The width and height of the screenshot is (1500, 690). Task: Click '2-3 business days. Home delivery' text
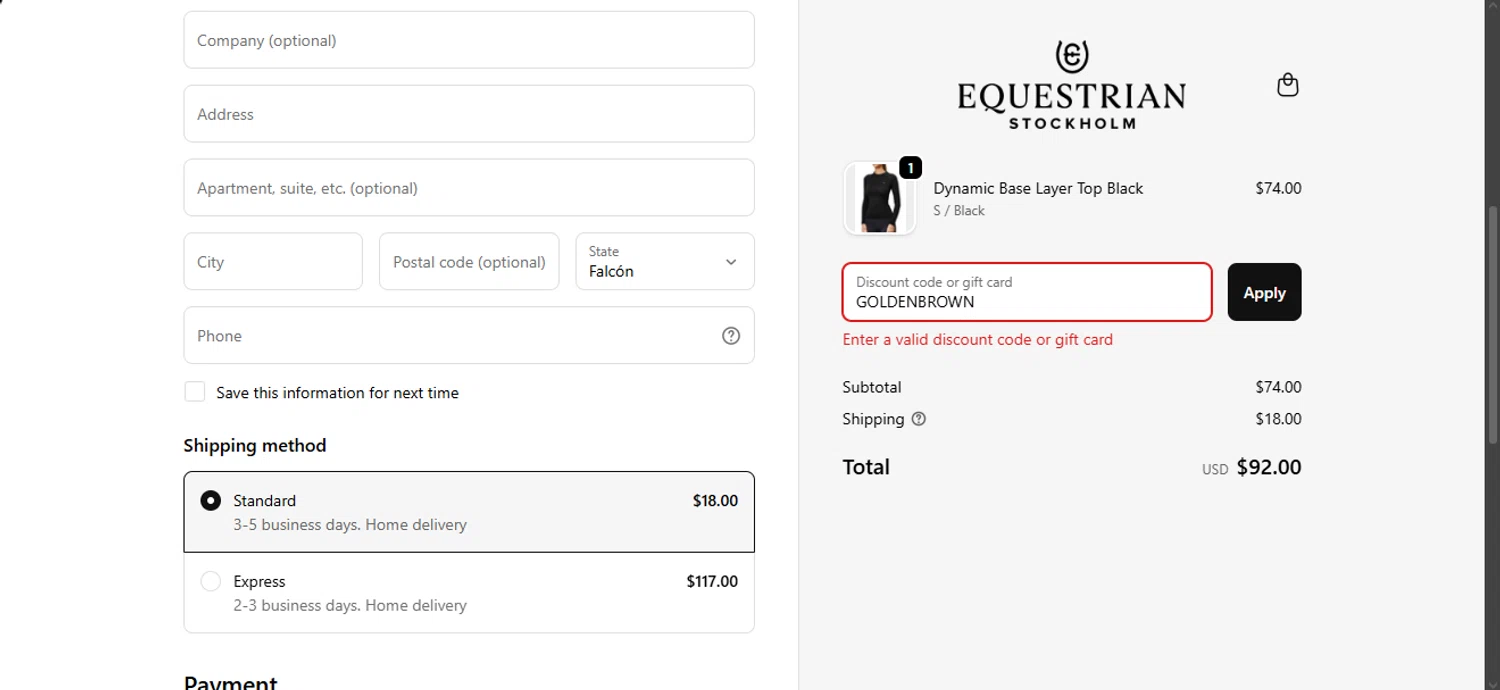(350, 606)
